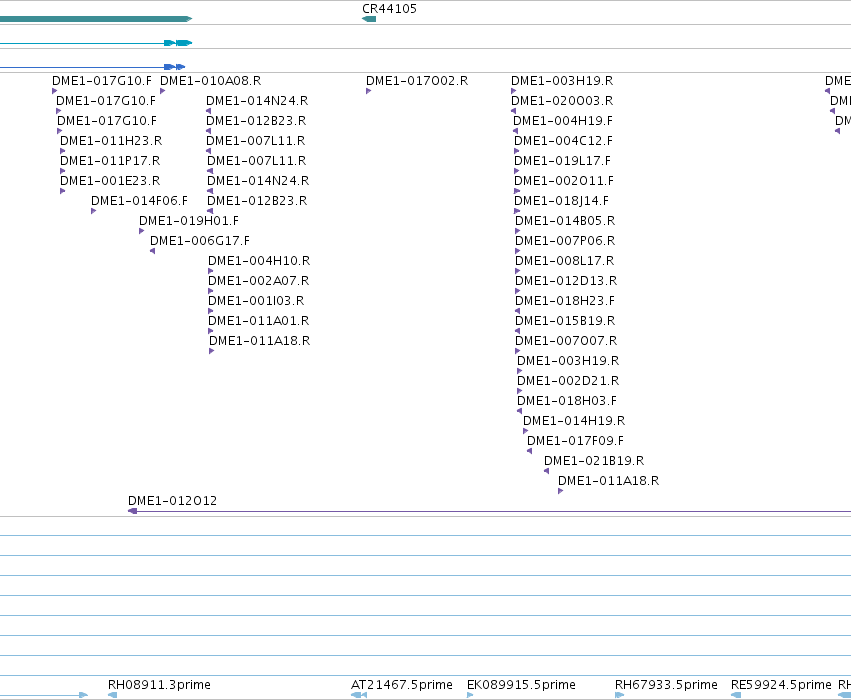Select the DME1-011A01.R label
The height and width of the screenshot is (700, 851).
tap(259, 321)
